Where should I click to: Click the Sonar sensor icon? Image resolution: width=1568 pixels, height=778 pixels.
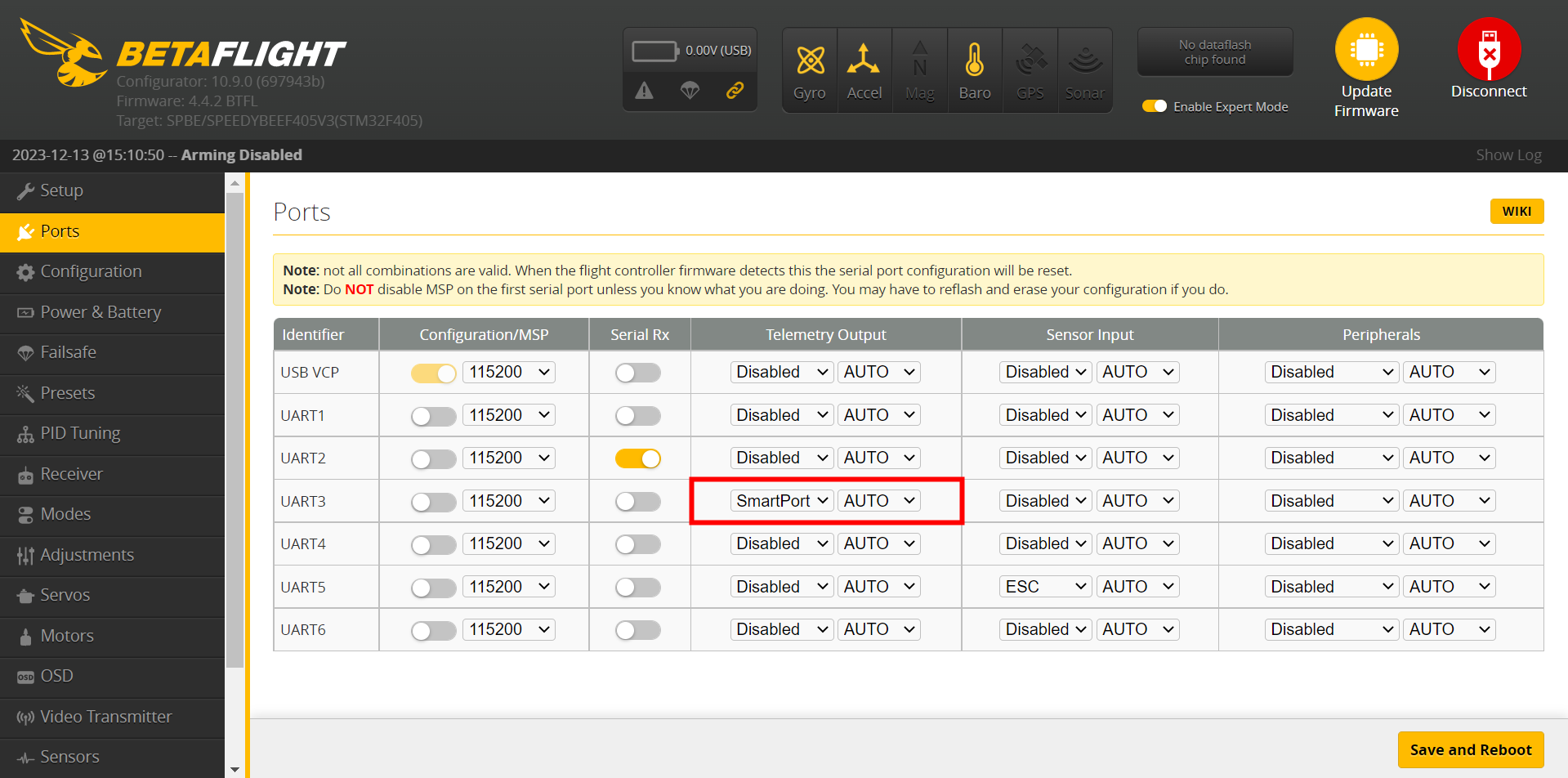point(1085,70)
